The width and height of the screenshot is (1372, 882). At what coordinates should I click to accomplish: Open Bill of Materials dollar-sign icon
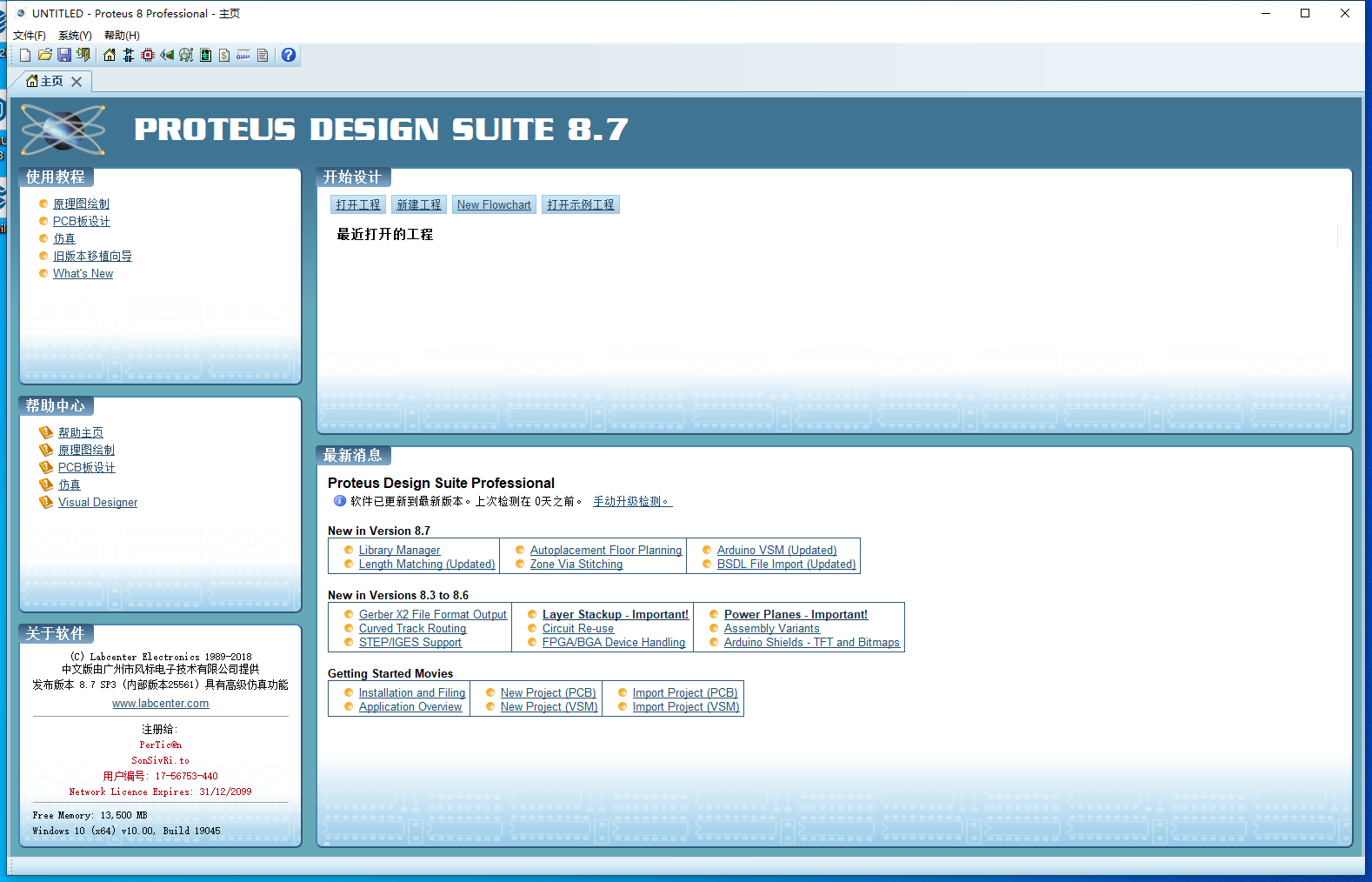click(224, 55)
